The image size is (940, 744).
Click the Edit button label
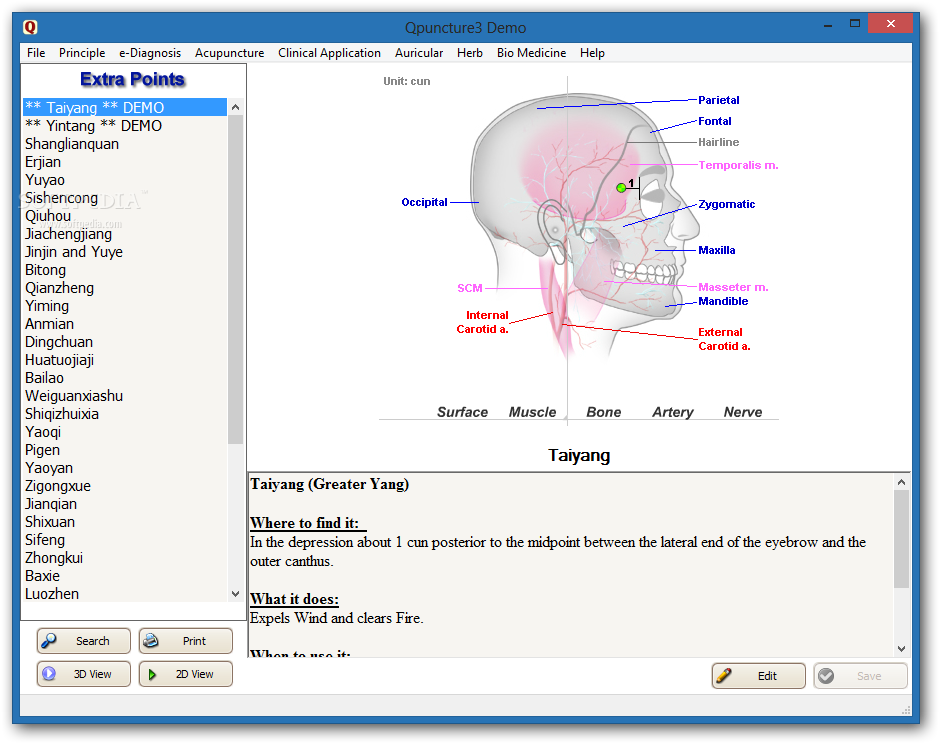click(767, 676)
